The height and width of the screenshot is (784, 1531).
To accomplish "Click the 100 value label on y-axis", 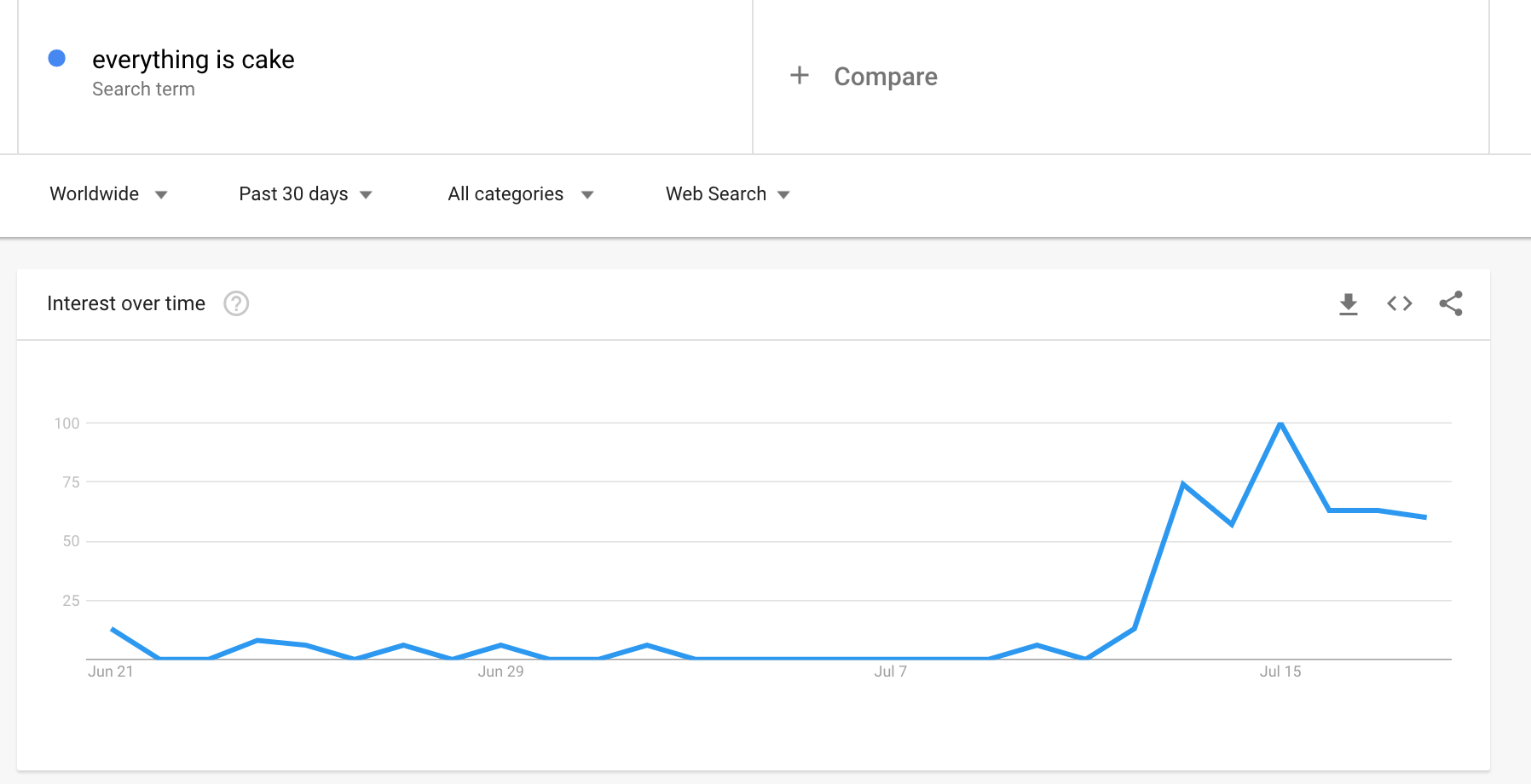I will click(x=66, y=424).
